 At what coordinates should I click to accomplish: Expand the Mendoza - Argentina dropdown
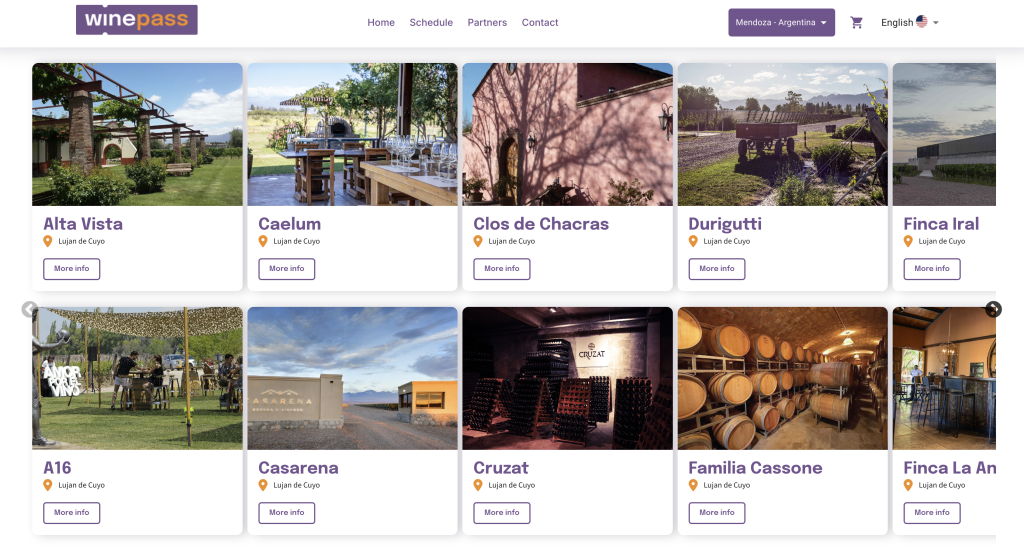click(781, 22)
